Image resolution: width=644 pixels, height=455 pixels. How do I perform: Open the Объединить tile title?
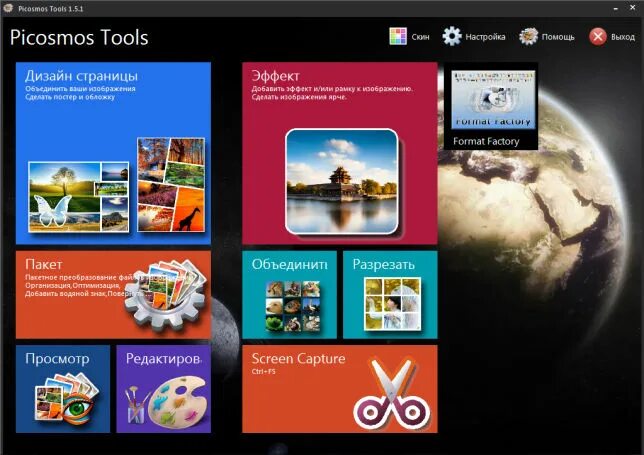[x=290, y=264]
